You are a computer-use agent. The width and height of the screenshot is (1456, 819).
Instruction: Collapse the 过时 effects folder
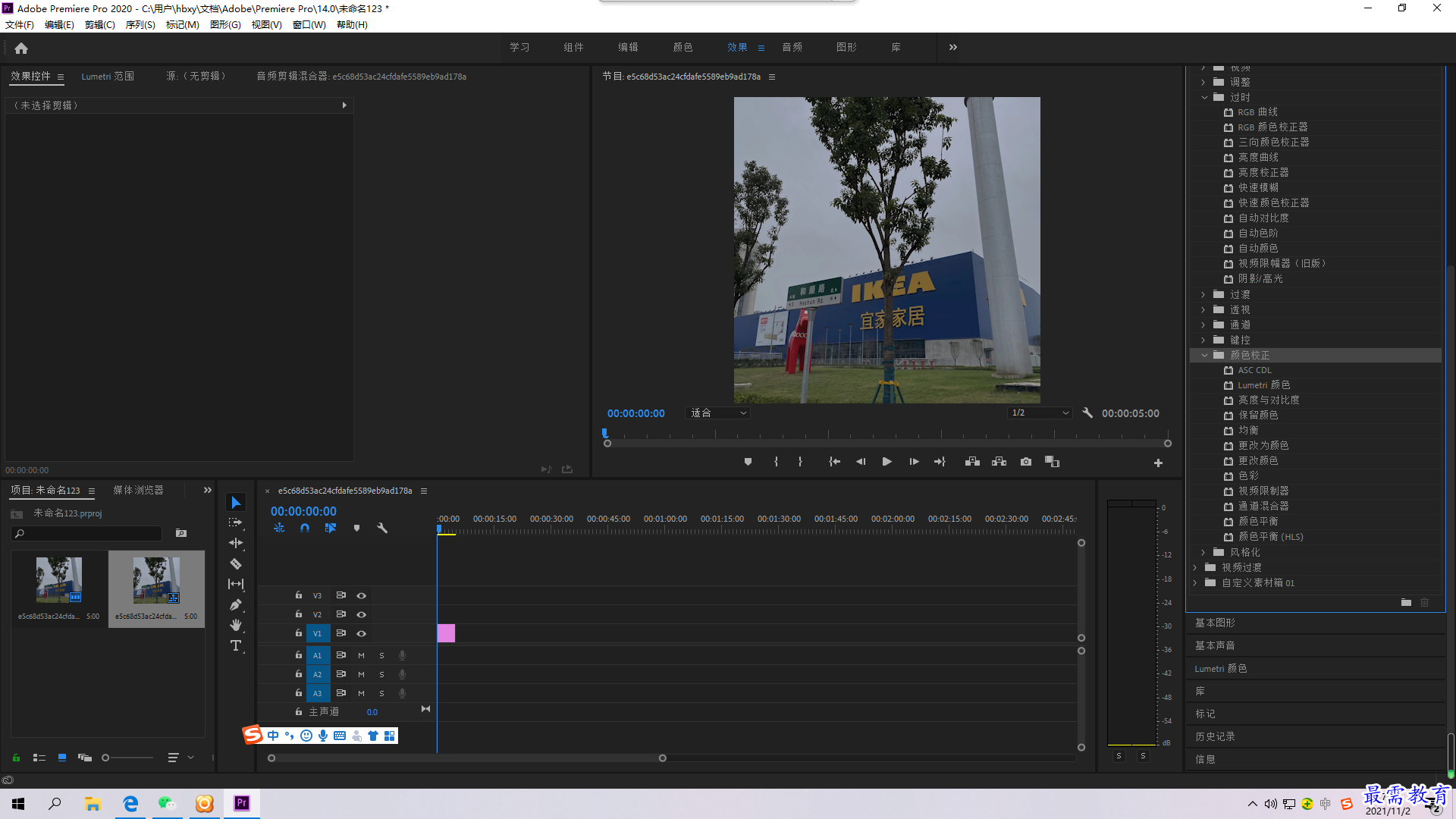tap(1204, 97)
